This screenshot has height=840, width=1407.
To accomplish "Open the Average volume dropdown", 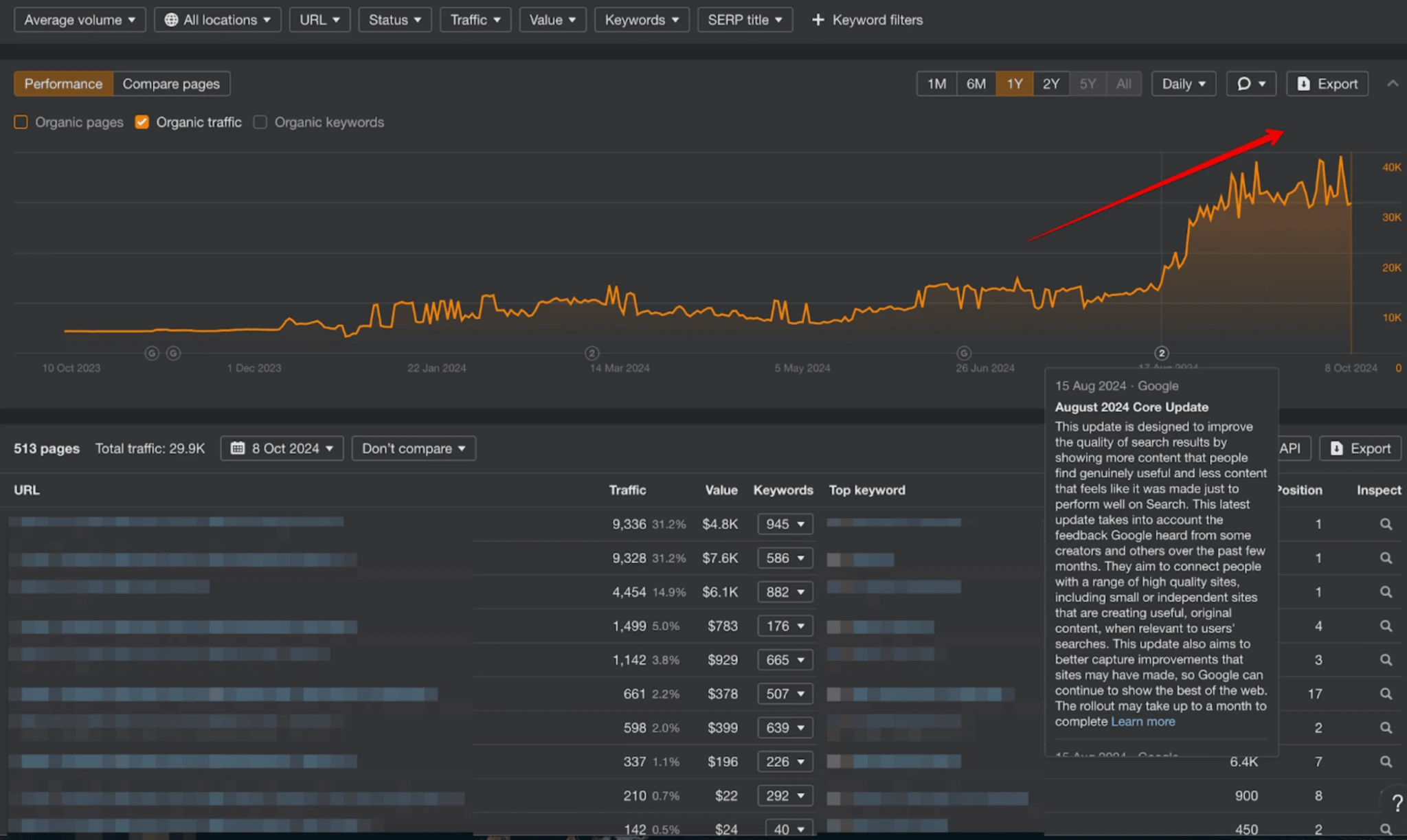I will tap(80, 20).
